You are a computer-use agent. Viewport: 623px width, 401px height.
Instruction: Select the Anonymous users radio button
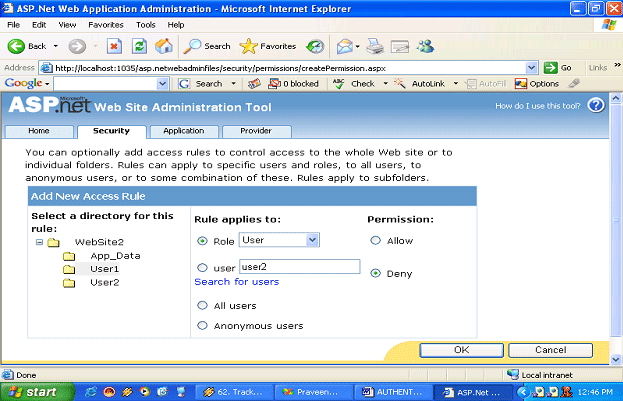point(202,325)
